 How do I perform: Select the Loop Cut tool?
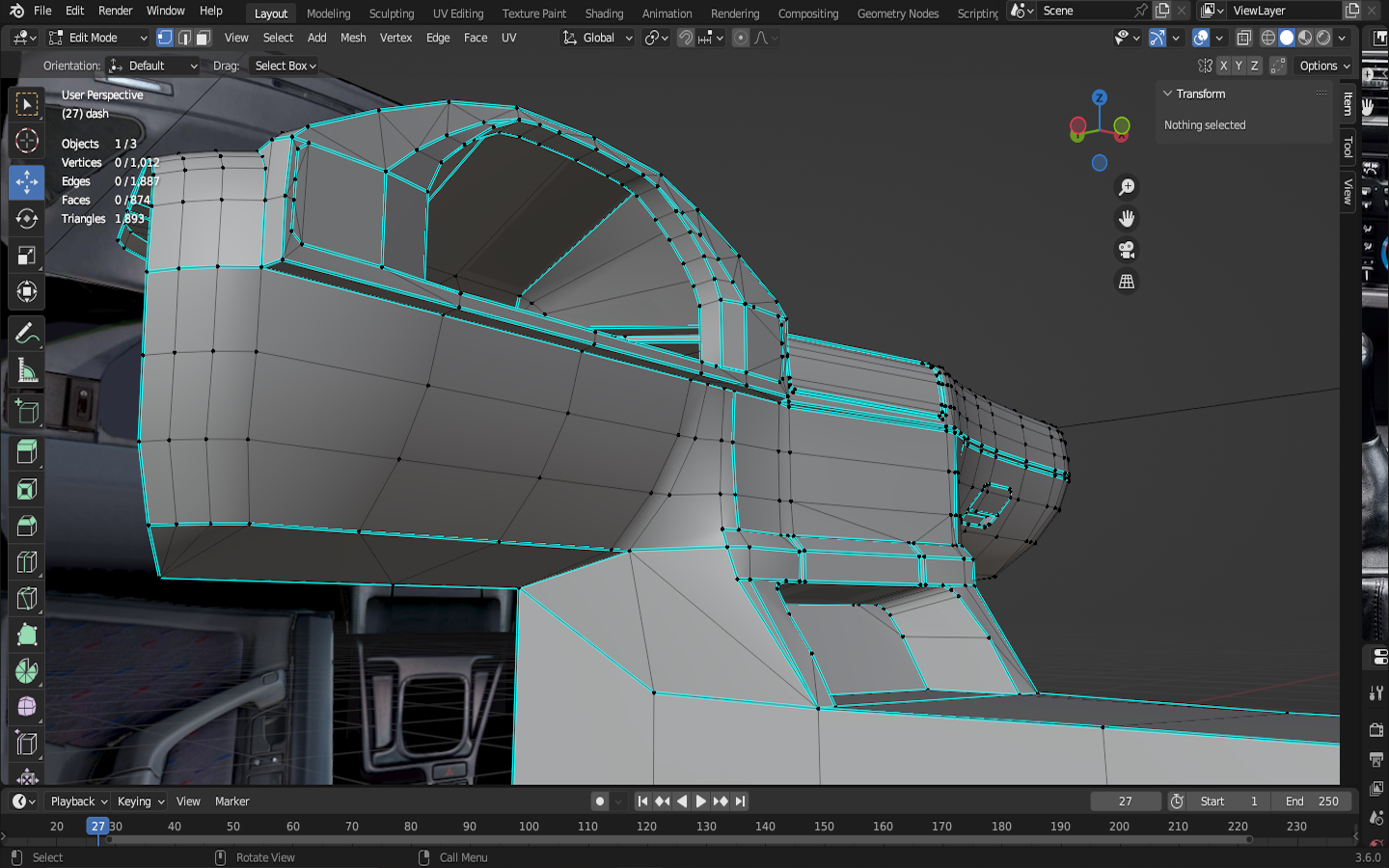point(26,562)
